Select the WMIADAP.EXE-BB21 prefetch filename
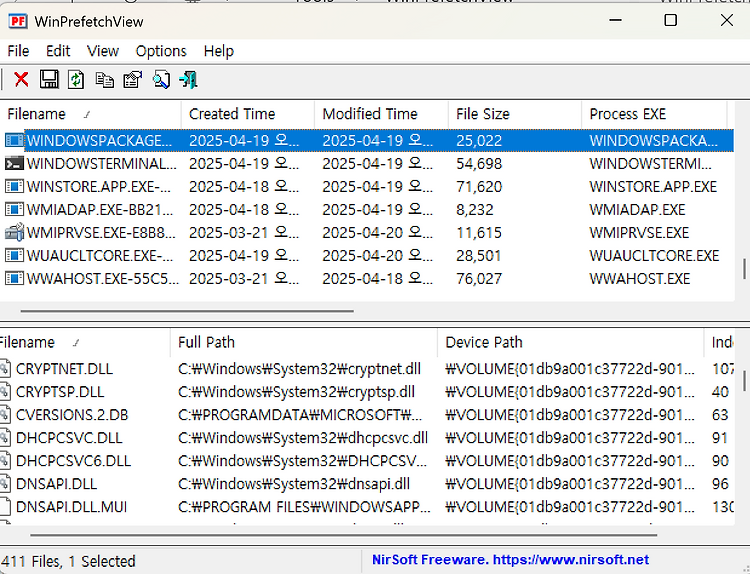The height and width of the screenshot is (574, 750). pyautogui.click(x=100, y=210)
